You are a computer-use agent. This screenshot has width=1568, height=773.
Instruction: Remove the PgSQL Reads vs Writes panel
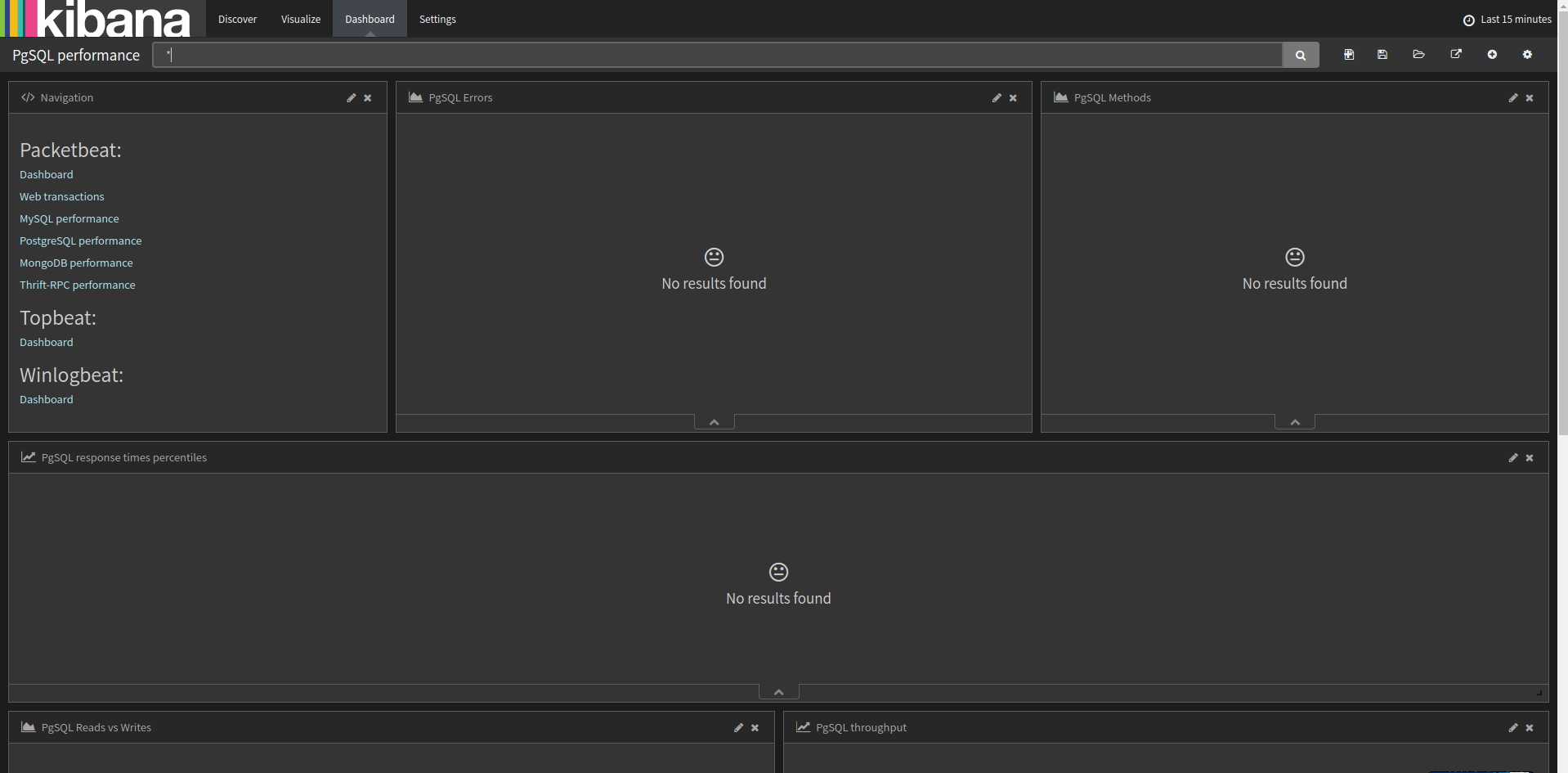point(755,728)
